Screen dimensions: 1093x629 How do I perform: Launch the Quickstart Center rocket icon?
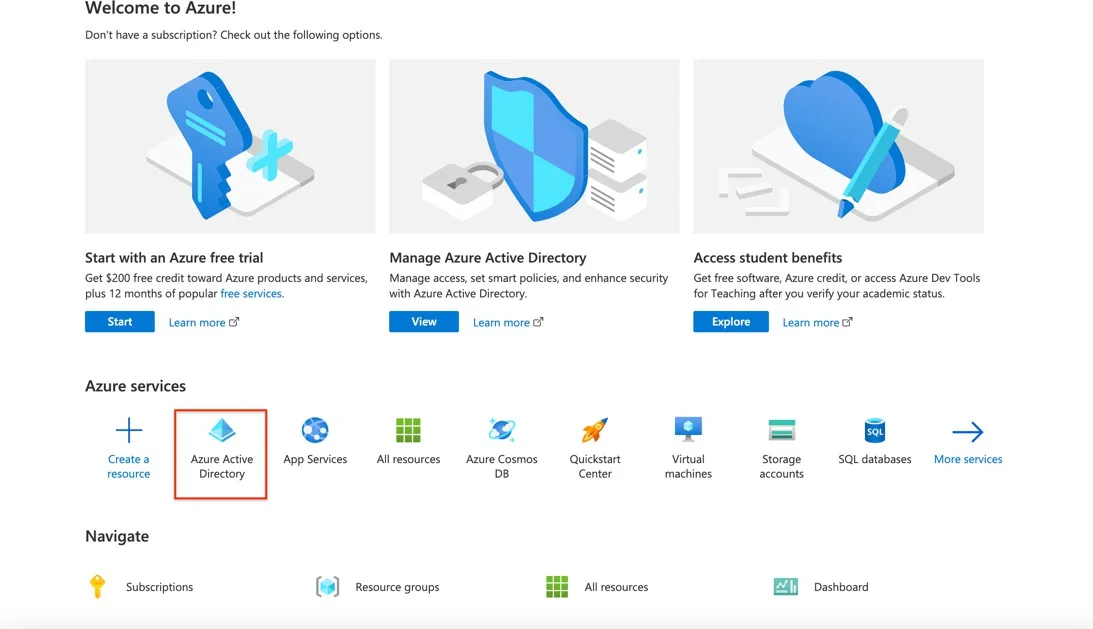pyautogui.click(x=595, y=430)
